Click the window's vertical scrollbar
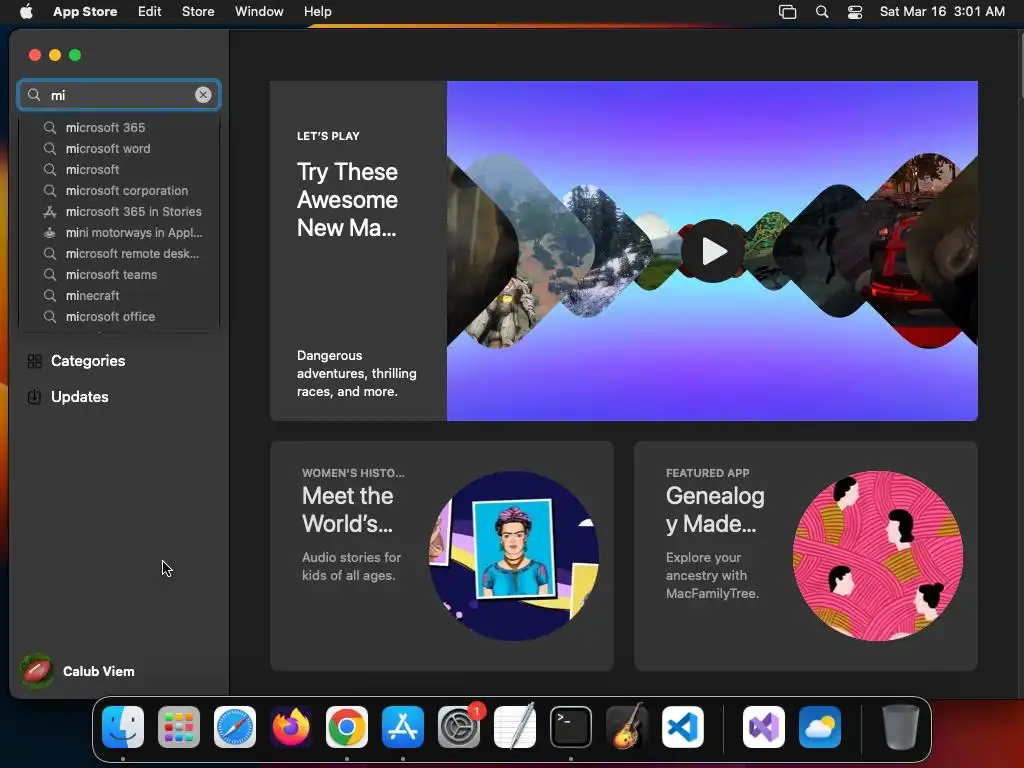 pos(1020,64)
